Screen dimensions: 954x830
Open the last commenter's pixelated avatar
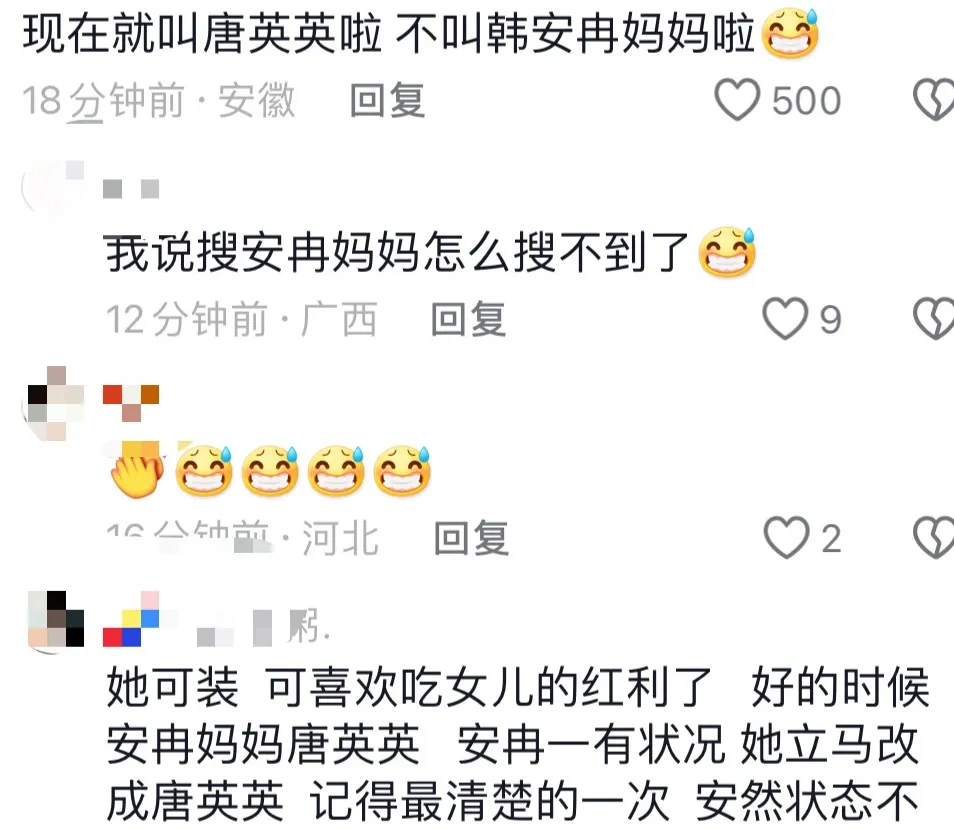click(x=55, y=621)
